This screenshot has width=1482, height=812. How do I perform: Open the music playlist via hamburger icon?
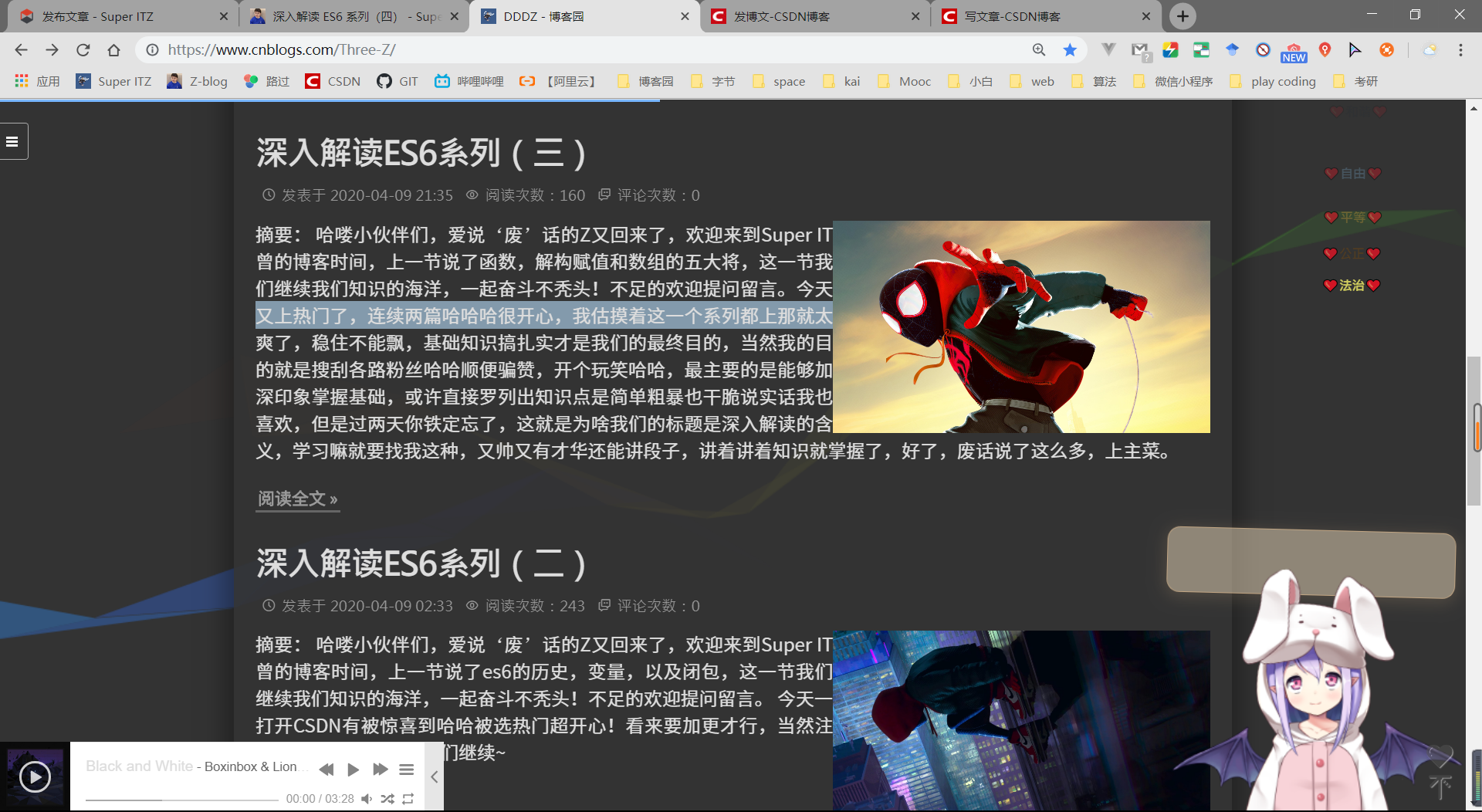(407, 770)
